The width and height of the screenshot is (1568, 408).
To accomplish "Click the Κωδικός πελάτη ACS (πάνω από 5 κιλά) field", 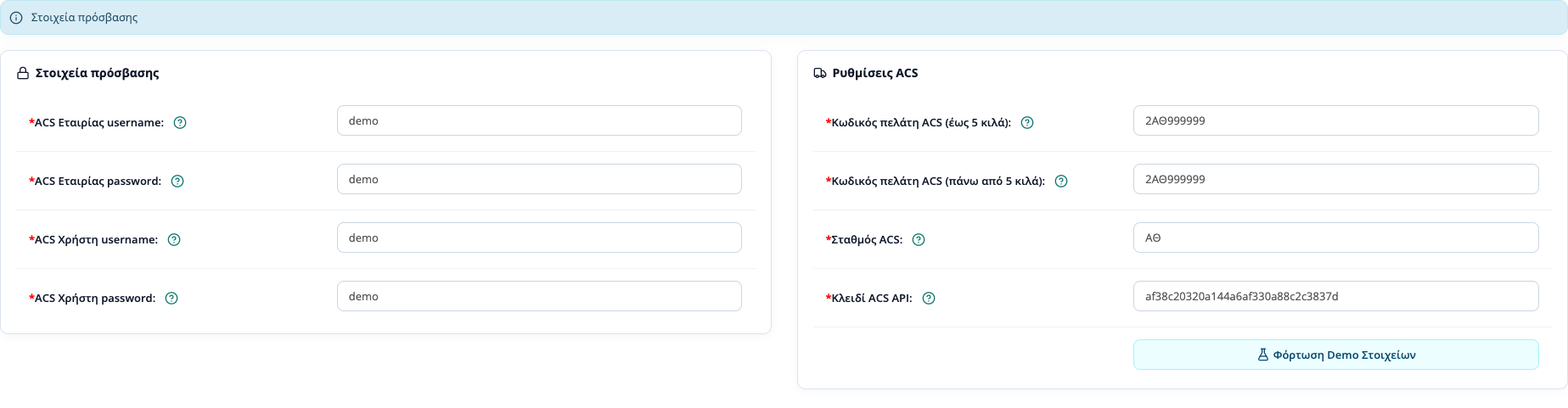I will [x=1335, y=179].
